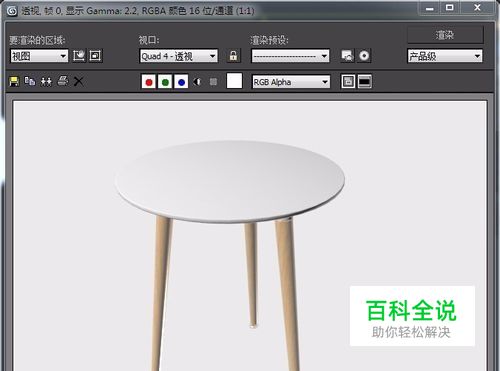The height and width of the screenshot is (371, 500).
Task: Toggle the blue channel
Action: click(x=181, y=82)
